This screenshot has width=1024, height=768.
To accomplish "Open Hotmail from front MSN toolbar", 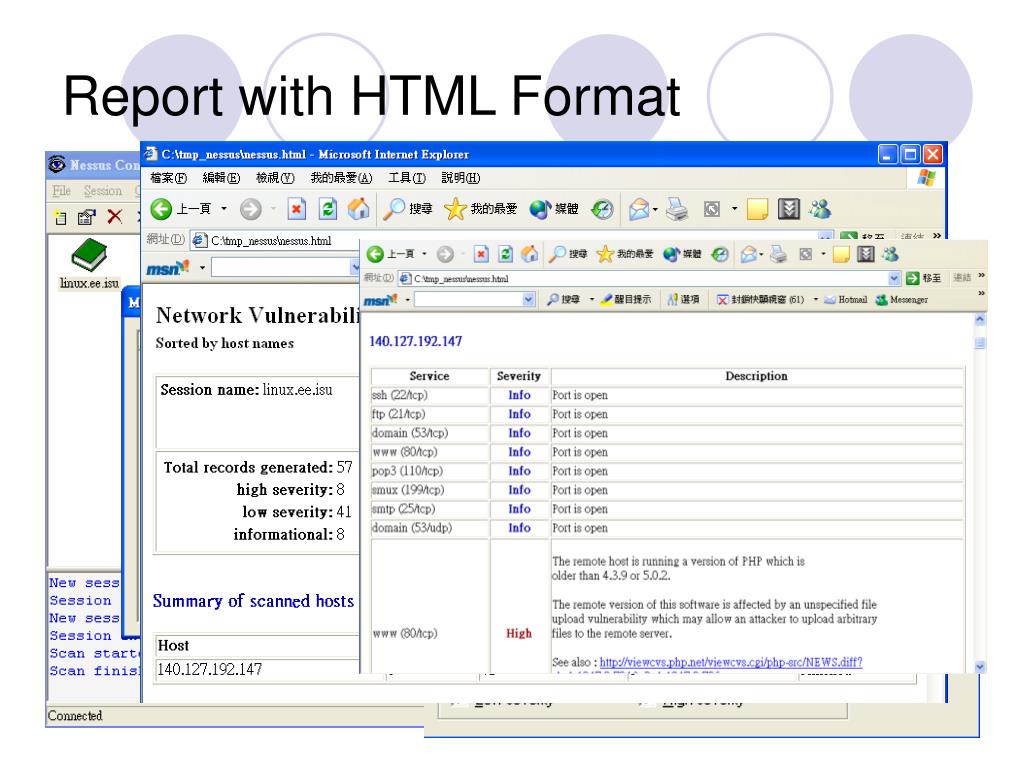I will click(846, 299).
